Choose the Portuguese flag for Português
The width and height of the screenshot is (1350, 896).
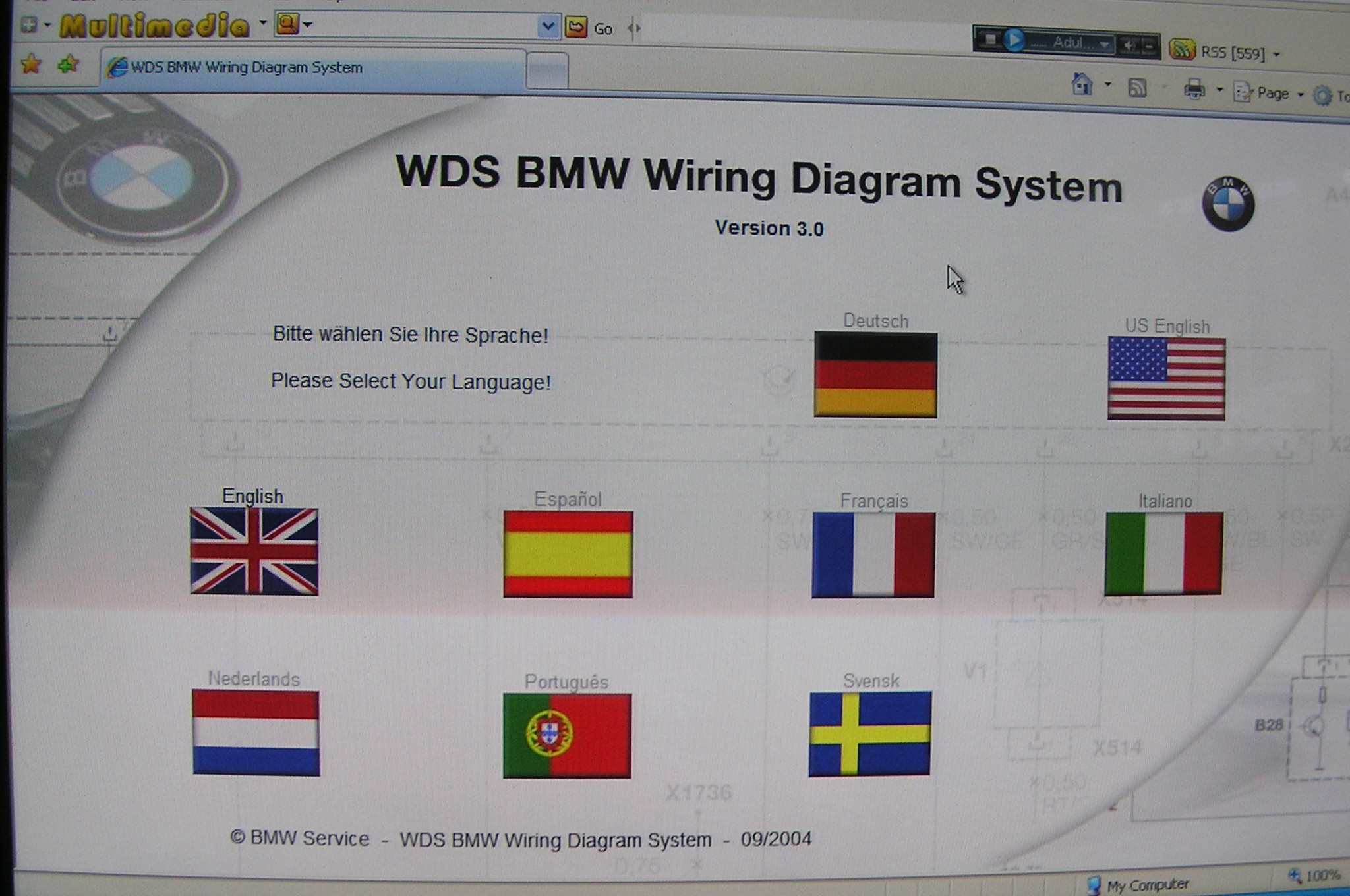[x=567, y=735]
